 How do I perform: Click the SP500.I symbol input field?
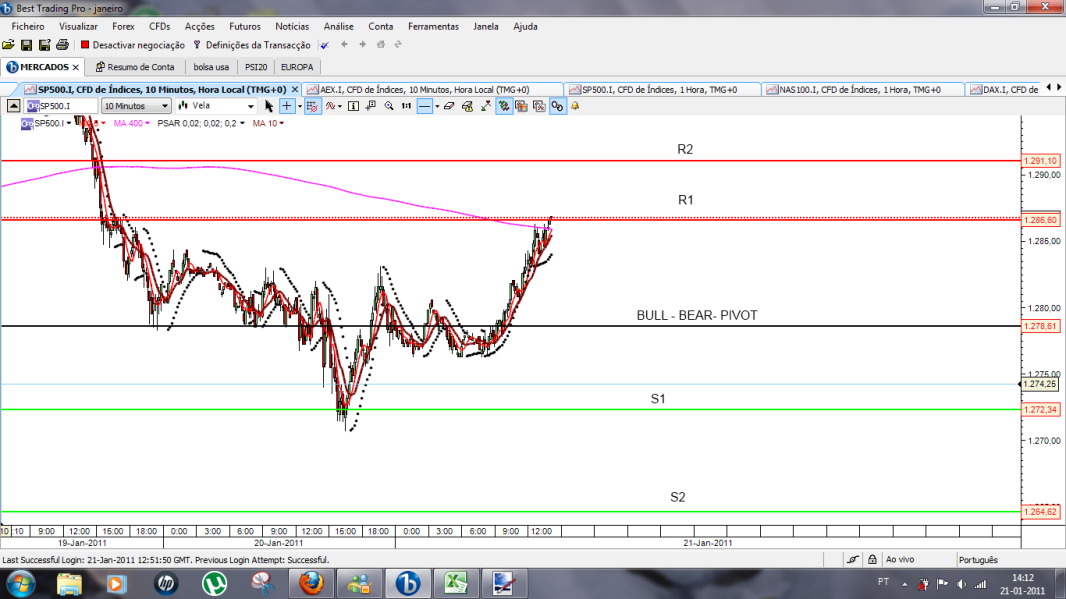[x=61, y=106]
